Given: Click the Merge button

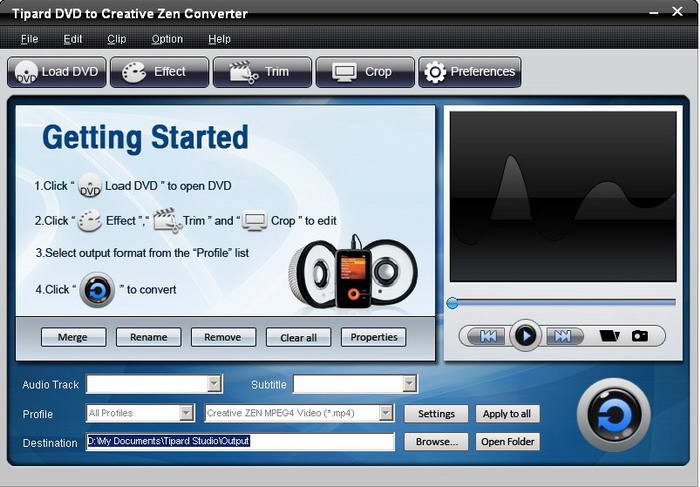Looking at the screenshot, I should pyautogui.click(x=73, y=337).
